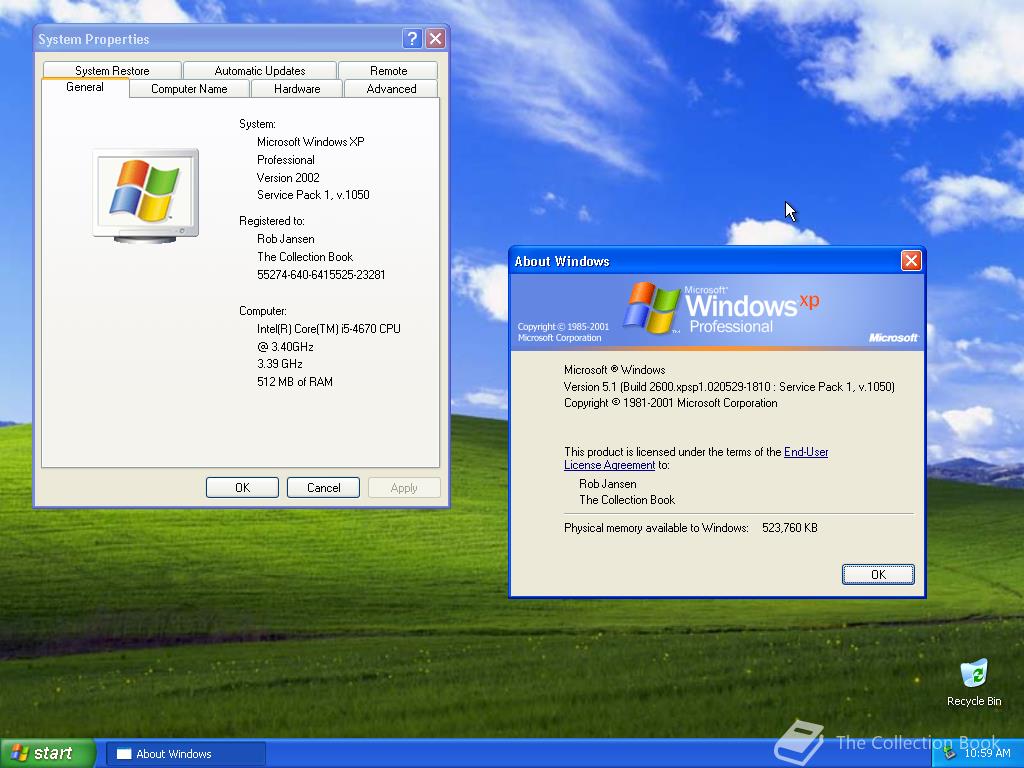Click the Build 2600 version line in About Windows
The height and width of the screenshot is (768, 1024).
729,387
